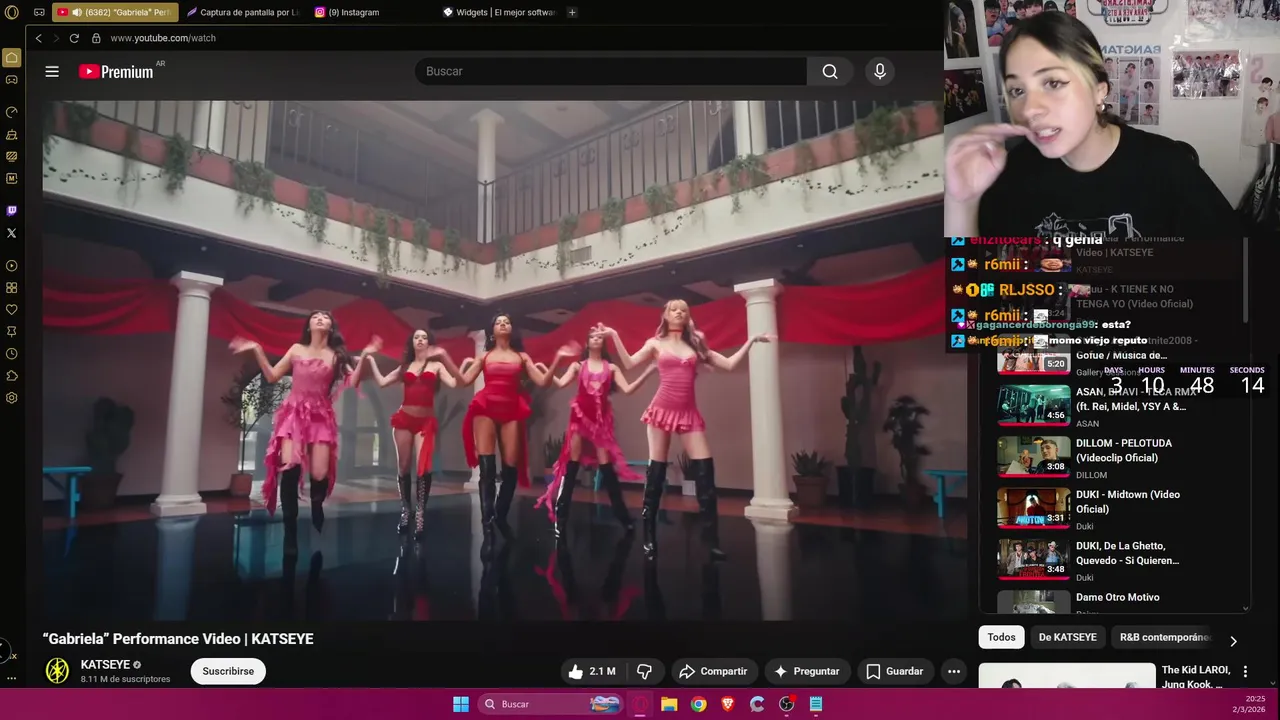1280x720 pixels.
Task: Launch Brave browser from taskbar
Action: click(728, 704)
